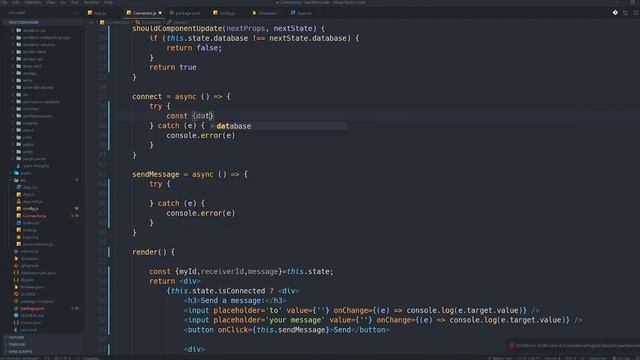Collapse the src folder in Explorer

pos(23,180)
